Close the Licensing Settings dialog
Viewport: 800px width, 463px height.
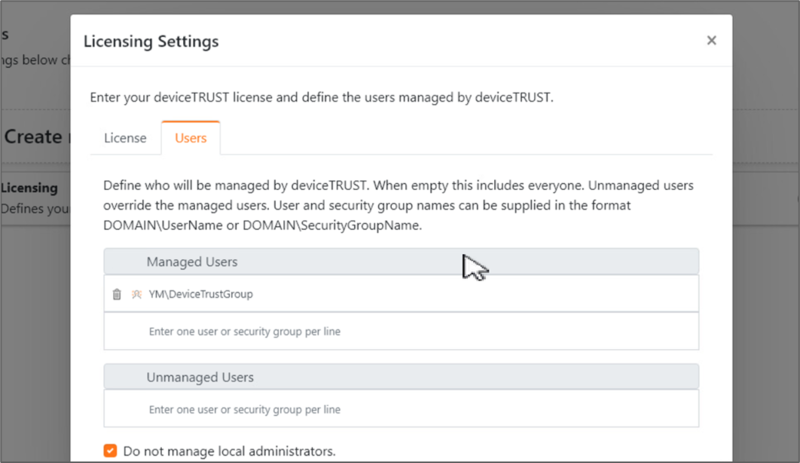(711, 40)
